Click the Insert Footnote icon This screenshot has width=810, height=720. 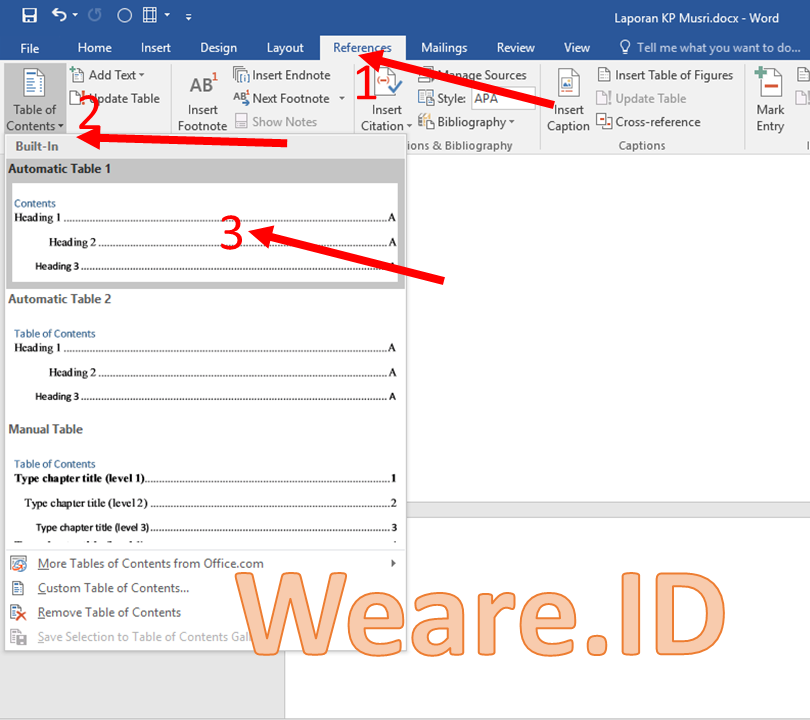click(202, 88)
